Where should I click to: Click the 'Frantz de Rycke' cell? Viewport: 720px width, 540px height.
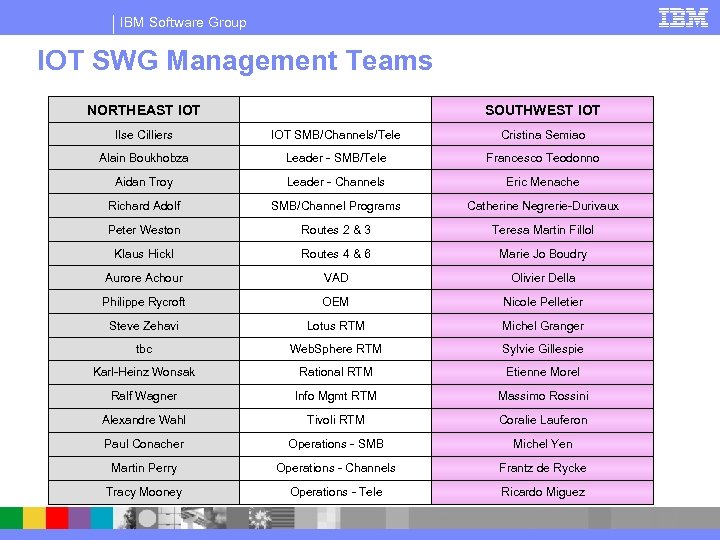tap(542, 468)
